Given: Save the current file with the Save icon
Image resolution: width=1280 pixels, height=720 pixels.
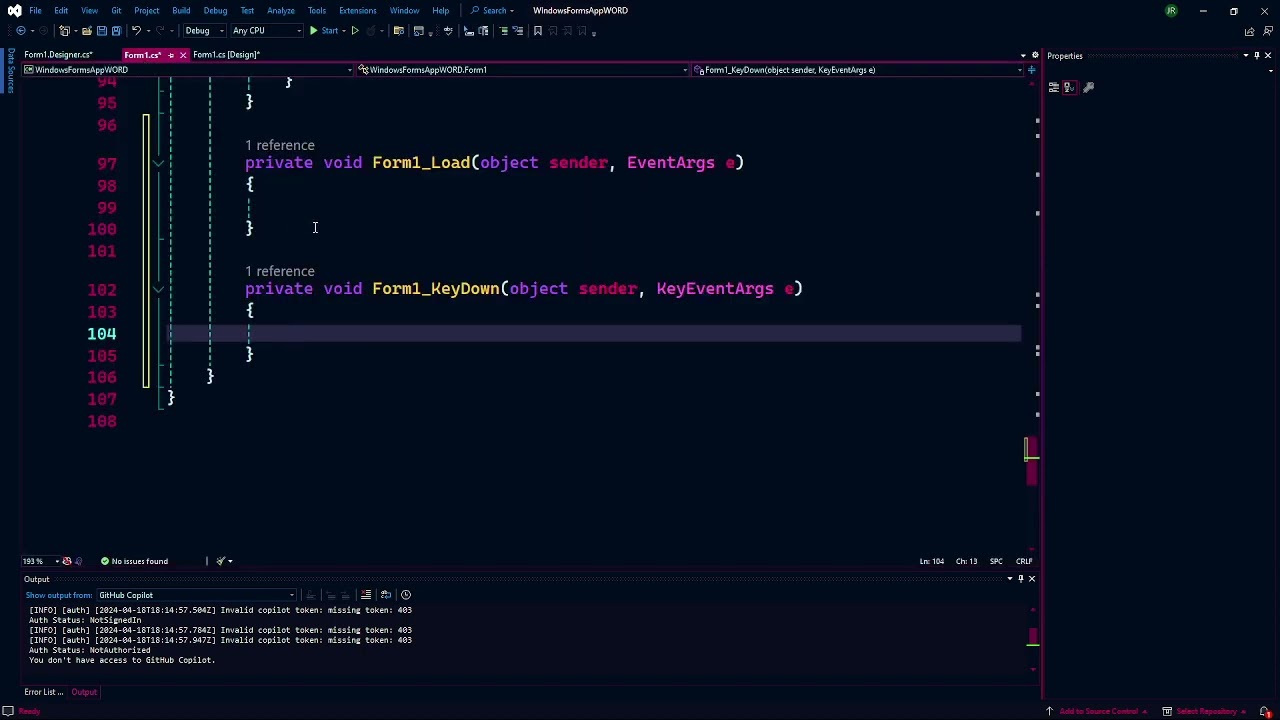Looking at the screenshot, I should coord(102,31).
